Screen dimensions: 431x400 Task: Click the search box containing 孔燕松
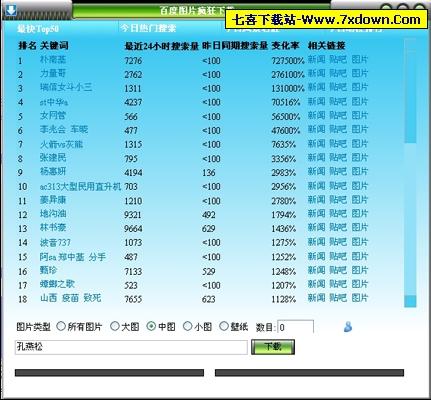131,347
